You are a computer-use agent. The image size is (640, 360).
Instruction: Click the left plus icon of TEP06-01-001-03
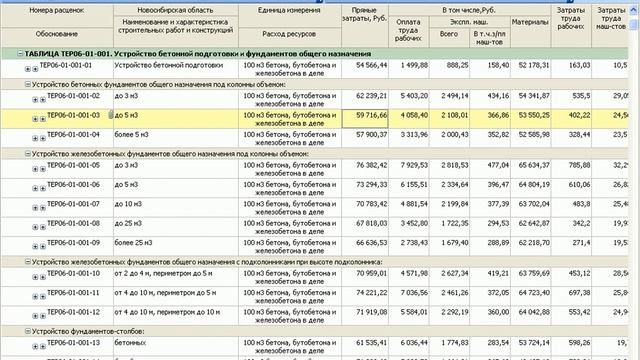pos(35,119)
